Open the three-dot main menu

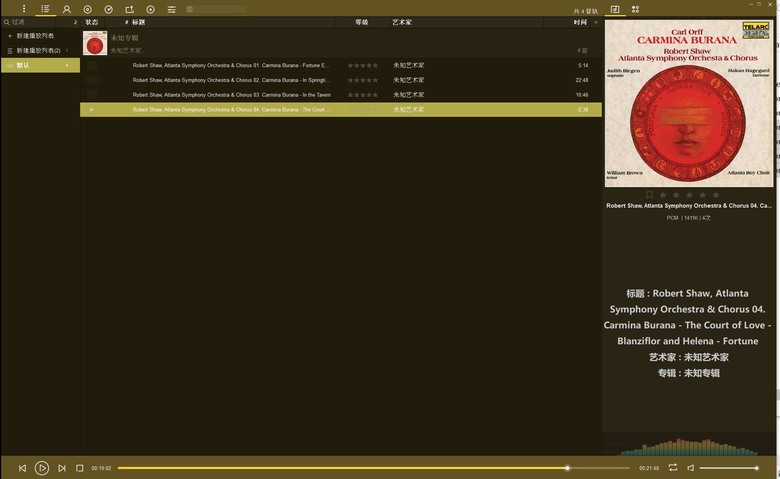23,9
